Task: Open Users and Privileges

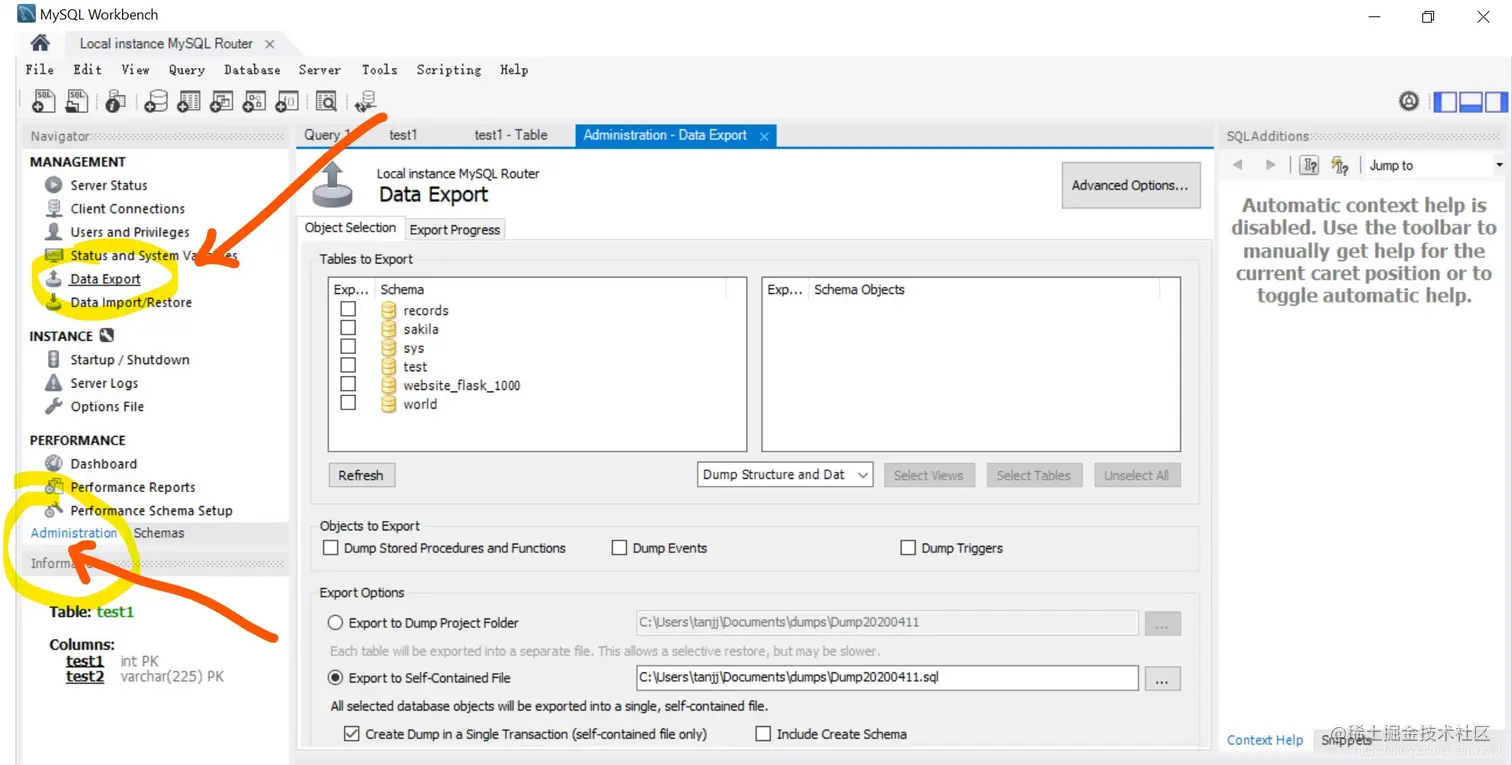Action: pos(129,231)
